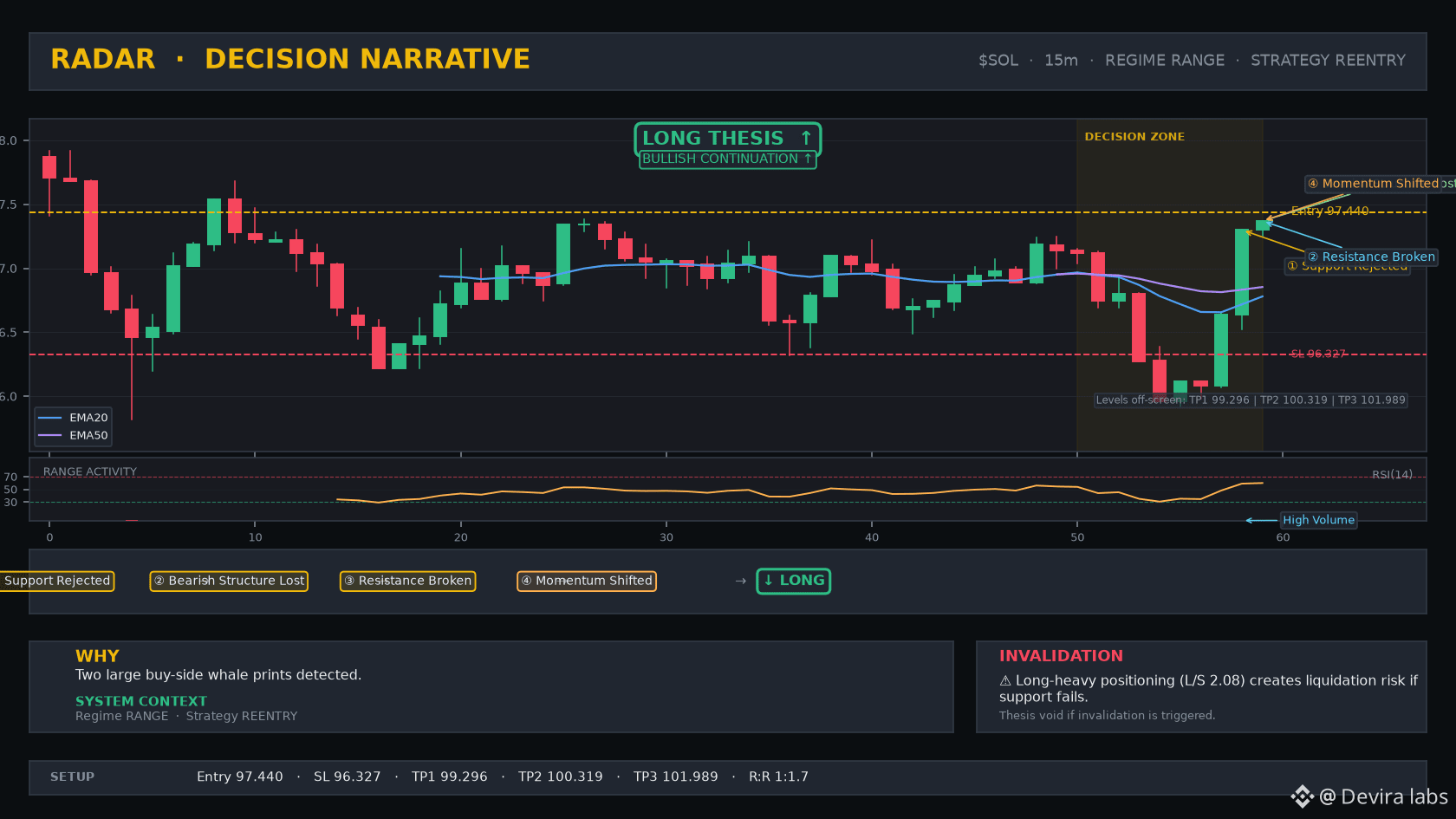Click the SL 96.327 stop-loss label
Image resolution: width=1456 pixels, height=819 pixels.
click(x=1318, y=354)
